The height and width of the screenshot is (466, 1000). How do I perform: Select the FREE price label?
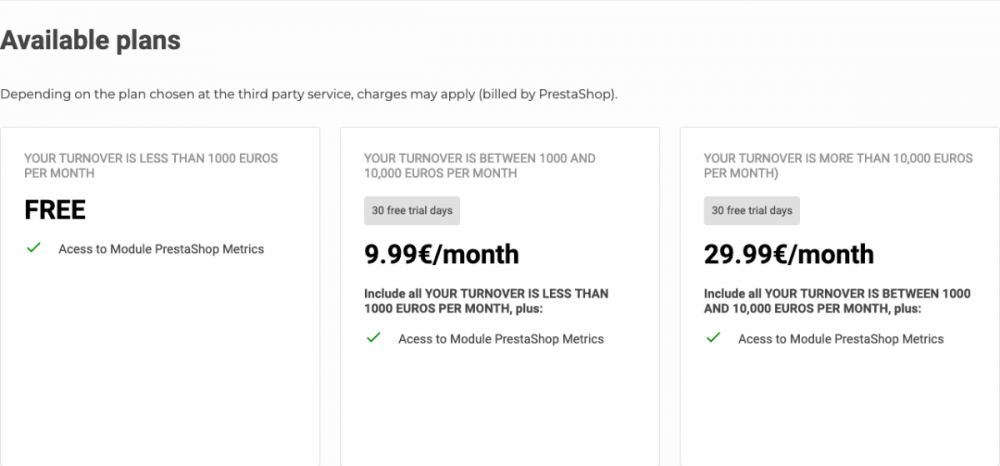[x=55, y=210]
